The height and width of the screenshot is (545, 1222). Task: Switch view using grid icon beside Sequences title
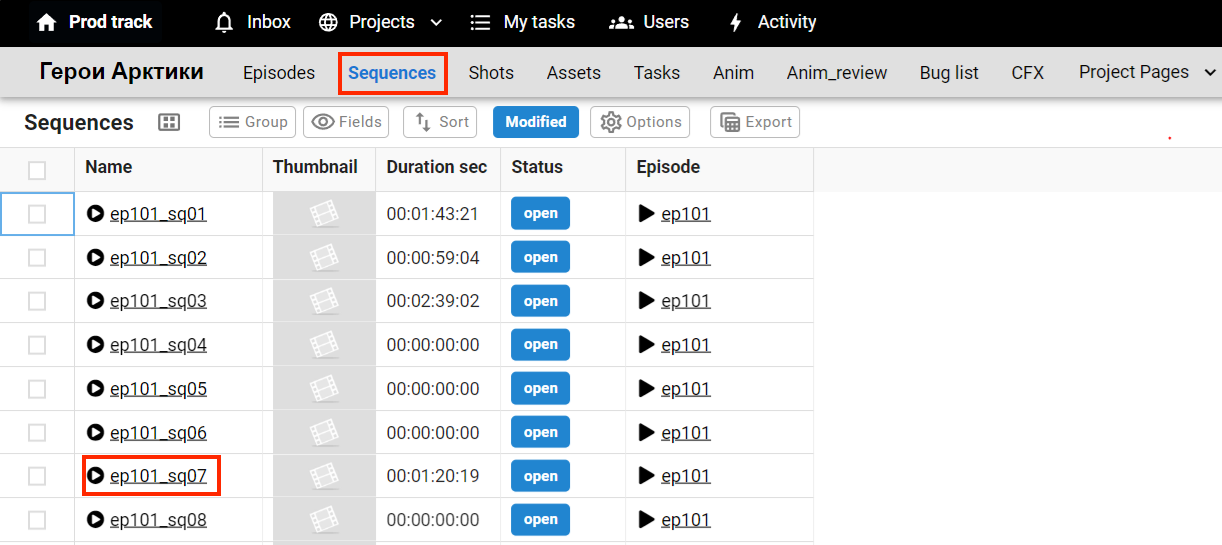tap(169, 122)
